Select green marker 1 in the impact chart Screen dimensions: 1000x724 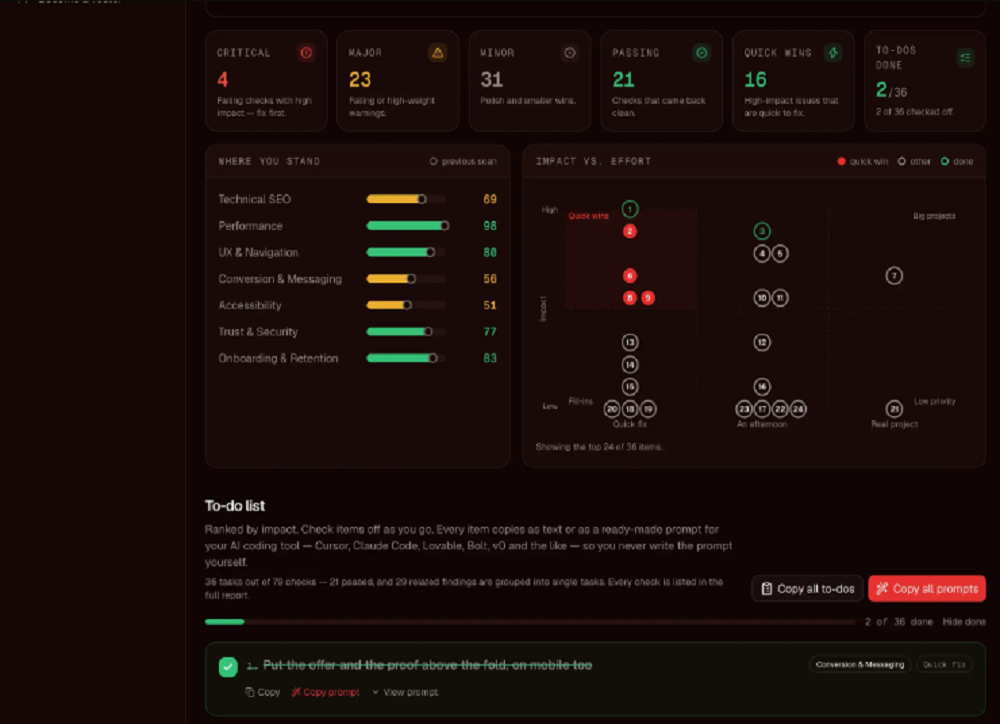click(629, 209)
